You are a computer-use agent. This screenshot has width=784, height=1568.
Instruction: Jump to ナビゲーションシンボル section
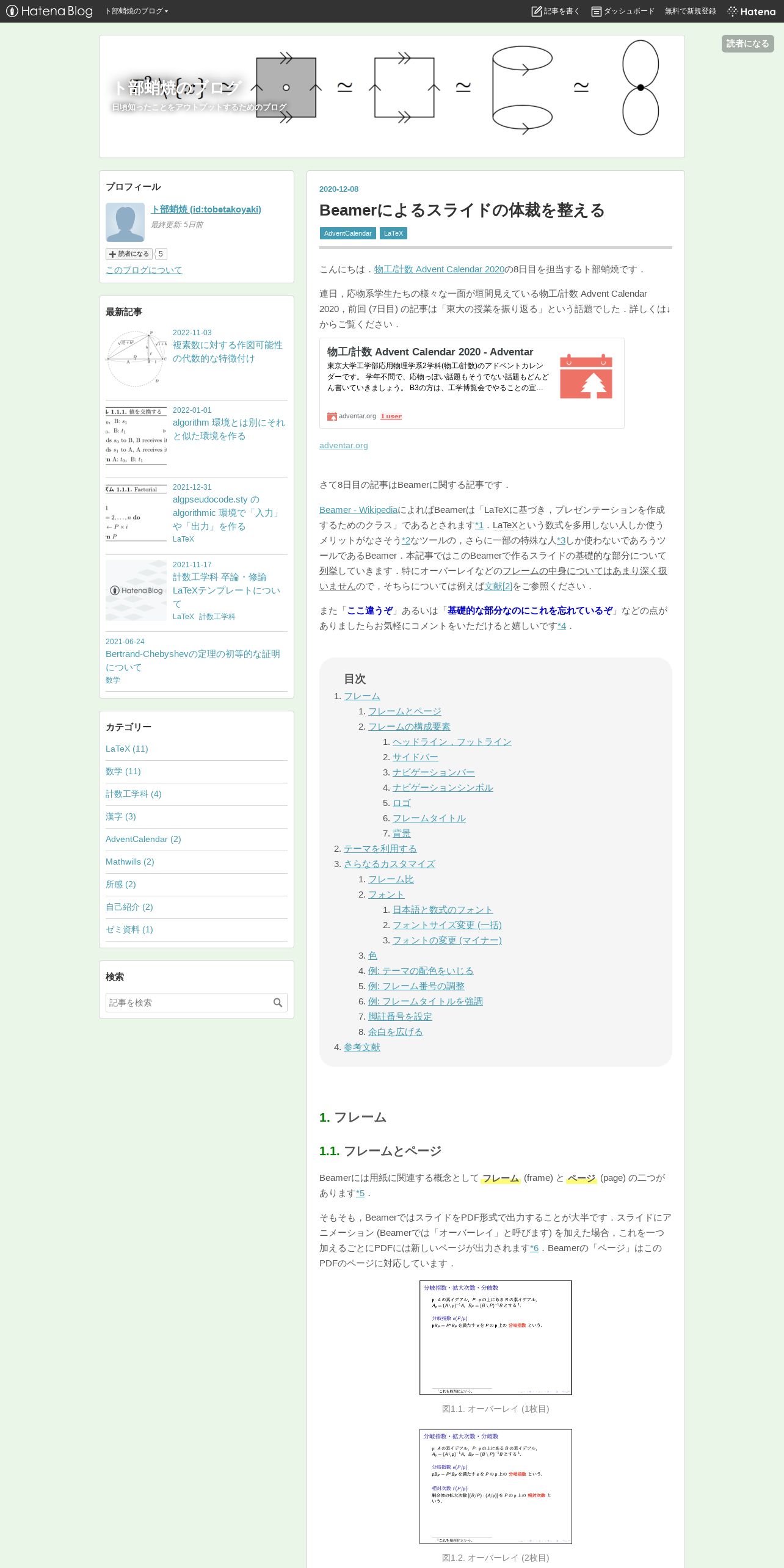click(443, 788)
